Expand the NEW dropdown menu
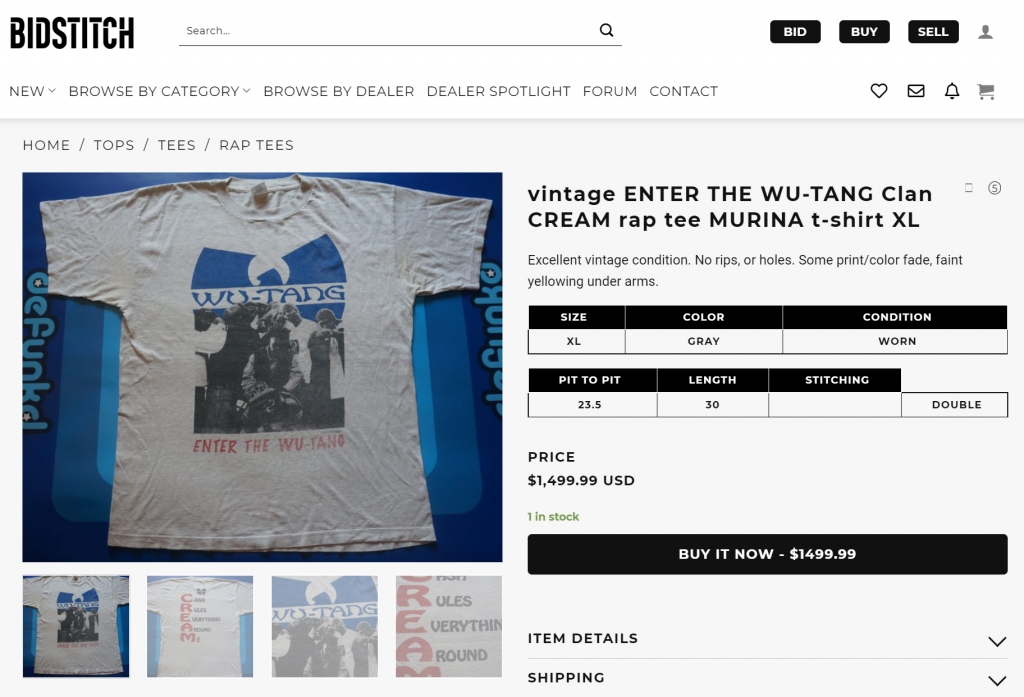 point(32,91)
